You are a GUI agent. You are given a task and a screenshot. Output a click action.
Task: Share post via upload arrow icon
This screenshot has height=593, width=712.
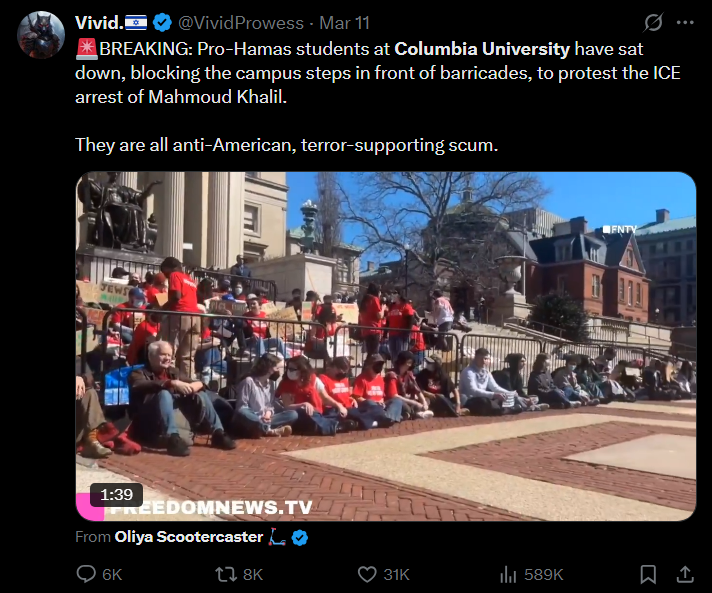(685, 574)
